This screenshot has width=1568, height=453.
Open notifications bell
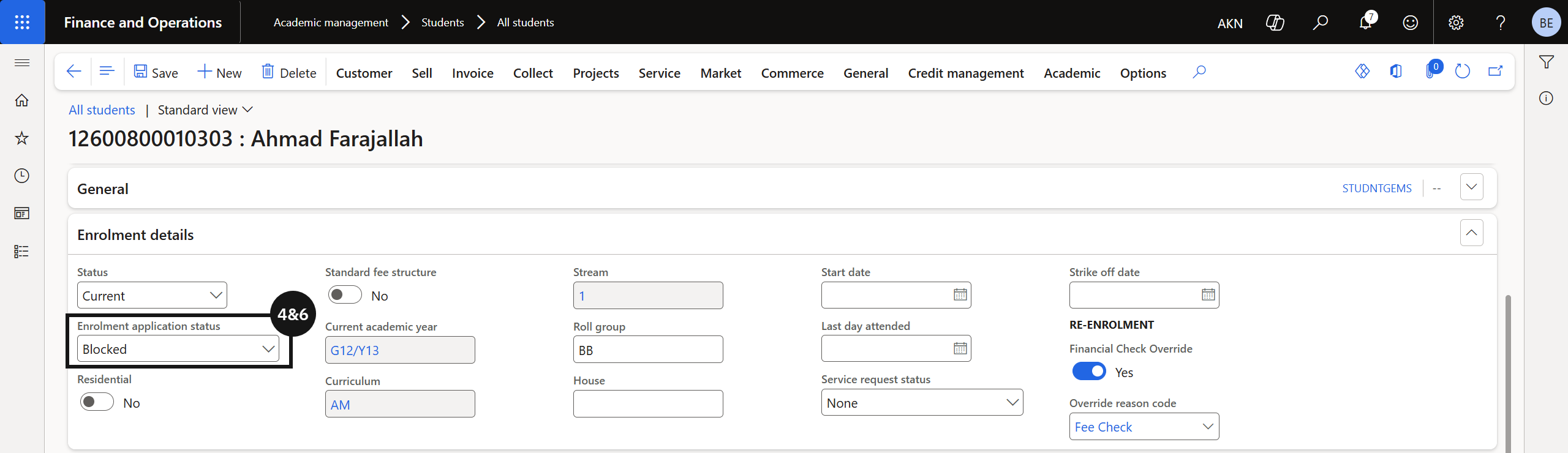pos(1366,23)
